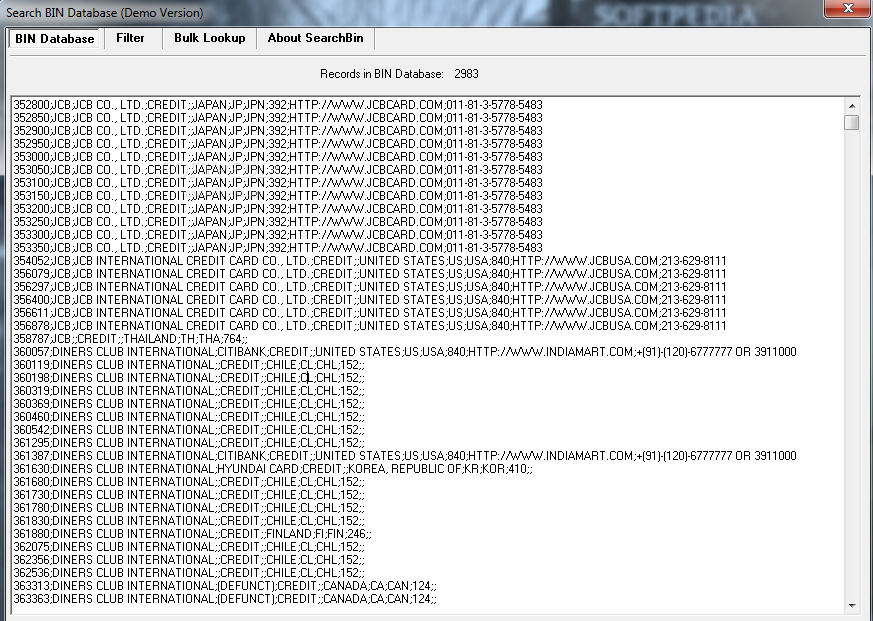Image resolution: width=873 pixels, height=621 pixels.
Task: Click the record count 2983
Action: tap(466, 74)
